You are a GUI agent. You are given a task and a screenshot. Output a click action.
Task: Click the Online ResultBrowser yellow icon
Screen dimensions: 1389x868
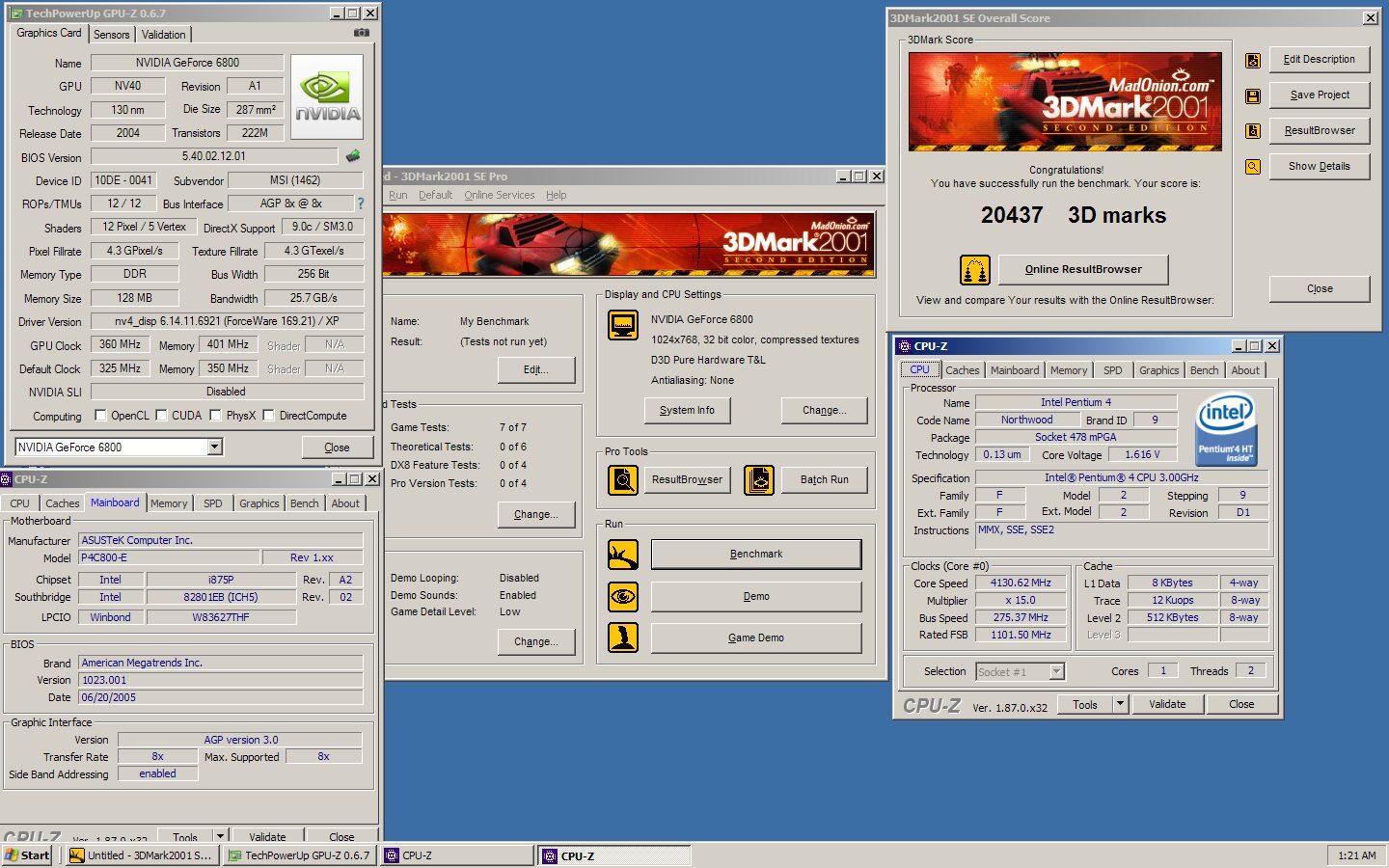(975, 270)
